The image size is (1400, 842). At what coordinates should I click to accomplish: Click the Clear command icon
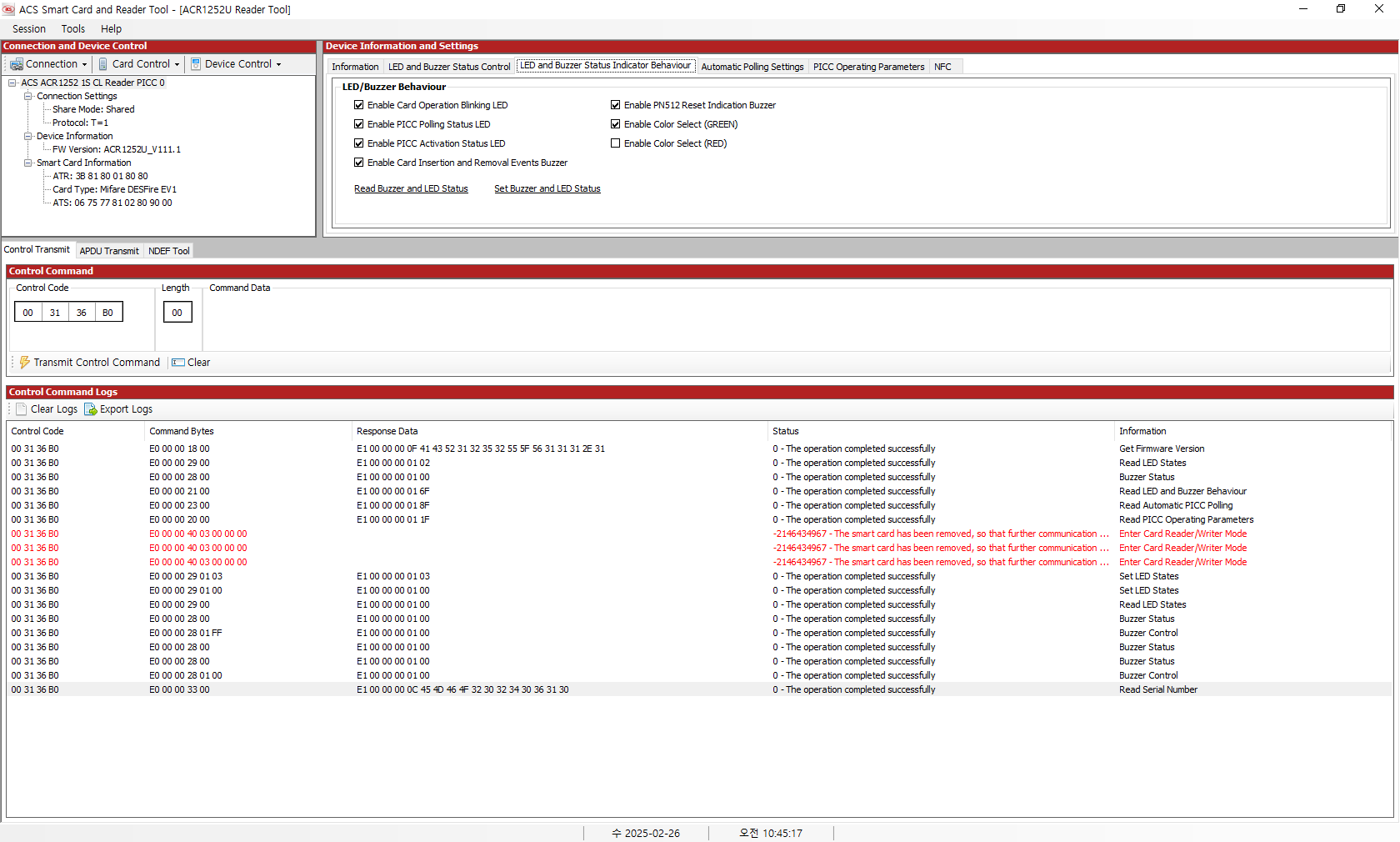click(177, 363)
